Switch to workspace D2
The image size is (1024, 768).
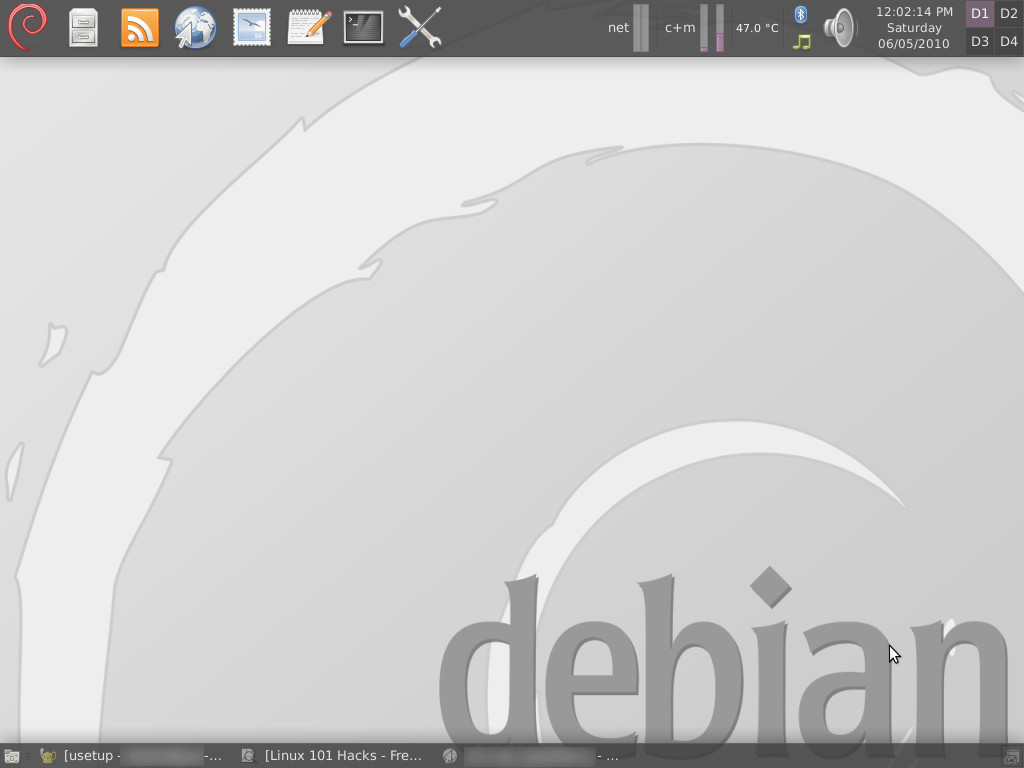[x=1009, y=14]
